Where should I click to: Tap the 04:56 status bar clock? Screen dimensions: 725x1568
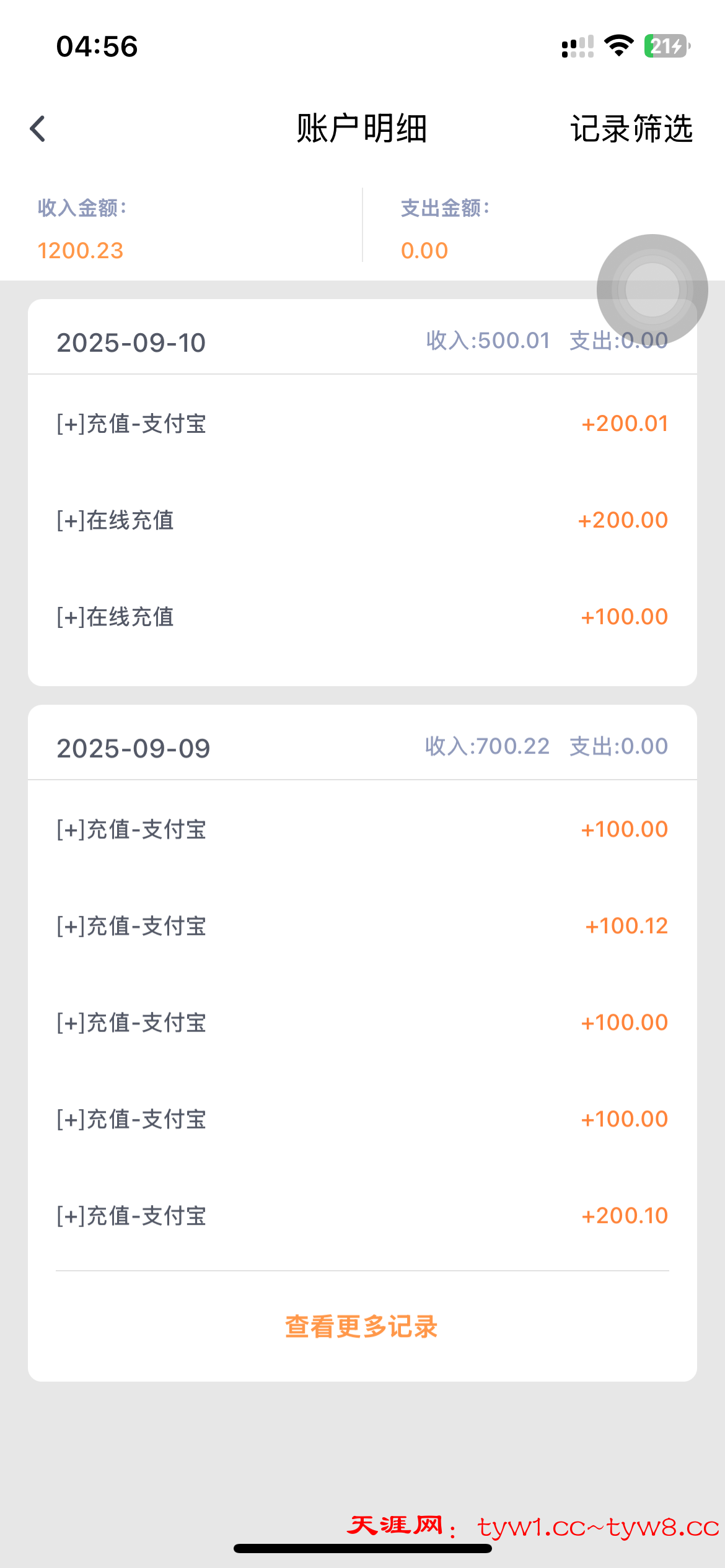[x=97, y=46]
